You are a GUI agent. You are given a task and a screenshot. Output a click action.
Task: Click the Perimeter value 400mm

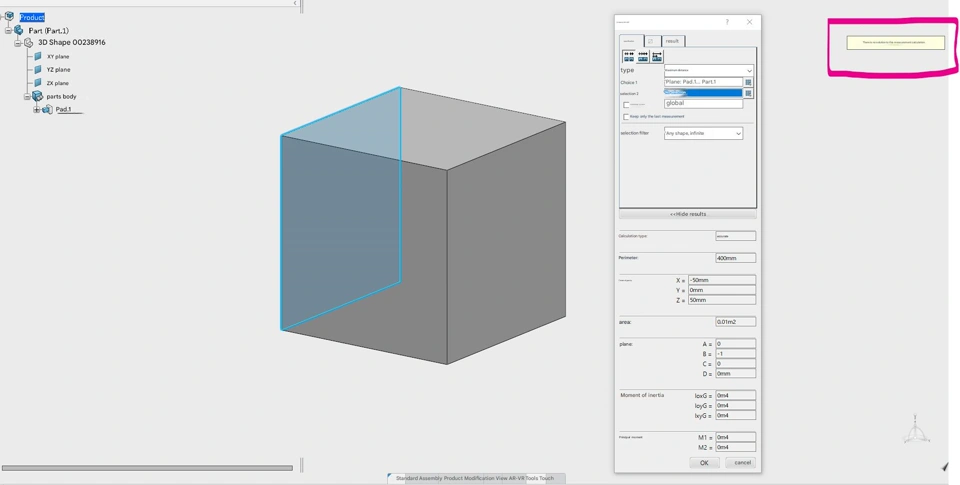click(x=735, y=258)
